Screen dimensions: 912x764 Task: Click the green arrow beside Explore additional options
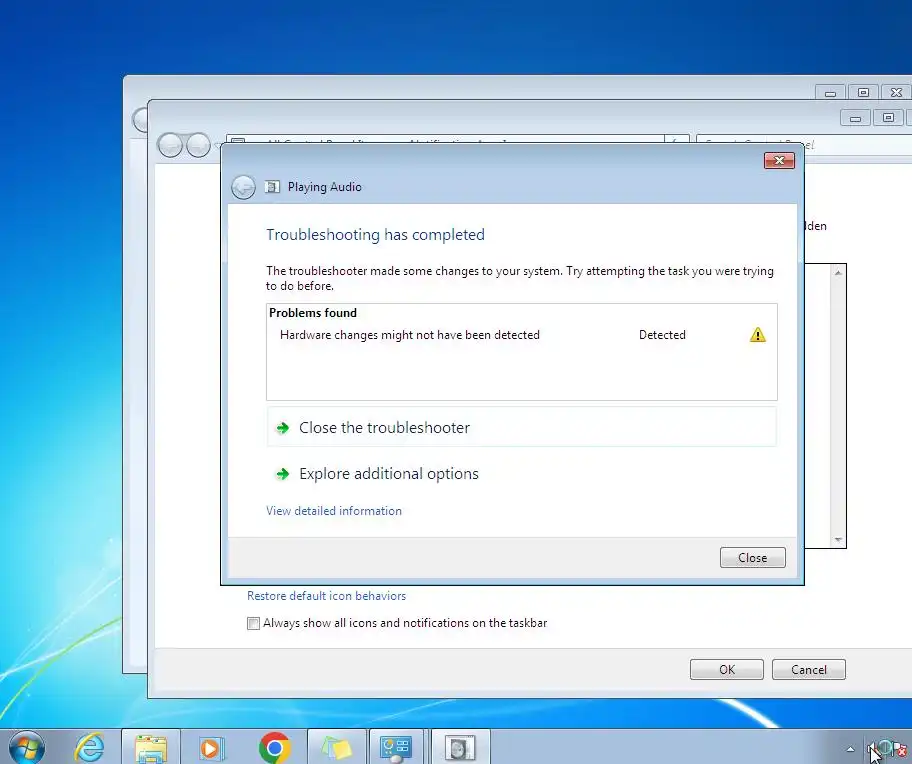[x=283, y=474]
